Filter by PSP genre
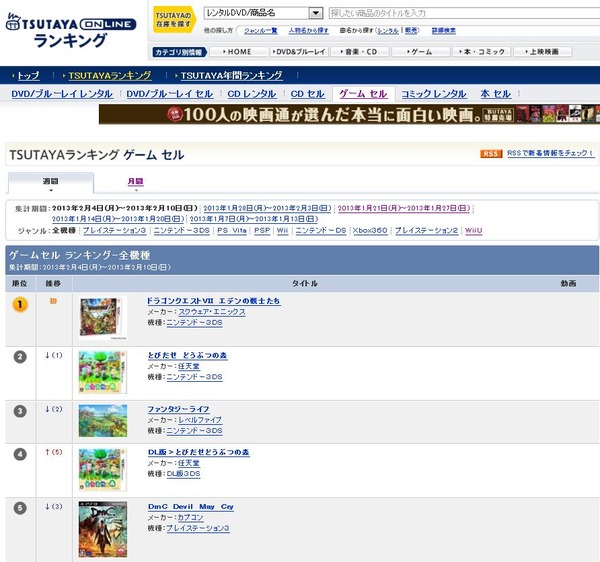Image resolution: width=600 pixels, height=562 pixels. pyautogui.click(x=262, y=231)
